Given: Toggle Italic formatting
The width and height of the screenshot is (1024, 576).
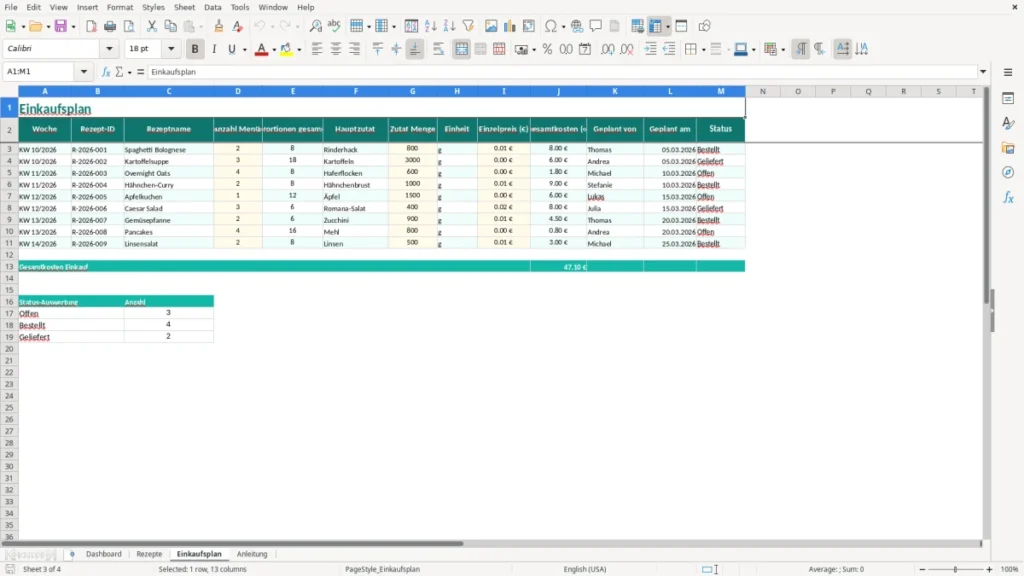Looking at the screenshot, I should (x=214, y=49).
